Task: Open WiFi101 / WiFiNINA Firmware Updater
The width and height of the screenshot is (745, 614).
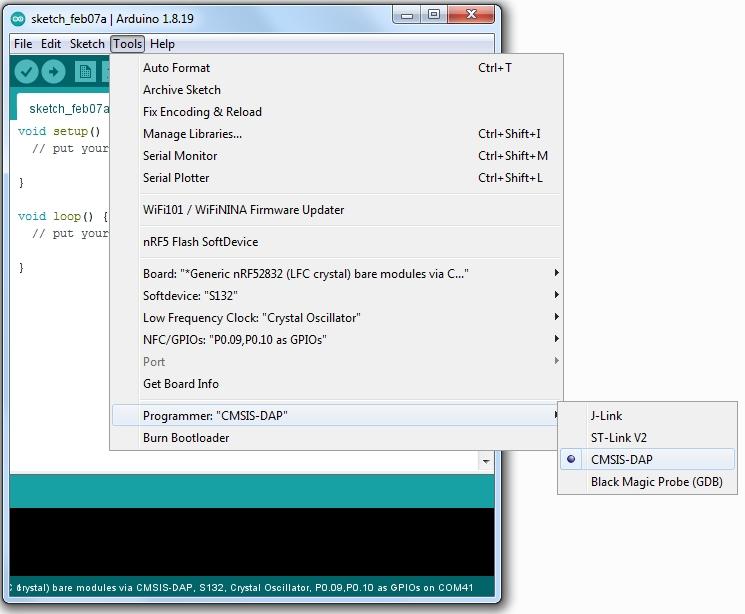Action: (336, 210)
